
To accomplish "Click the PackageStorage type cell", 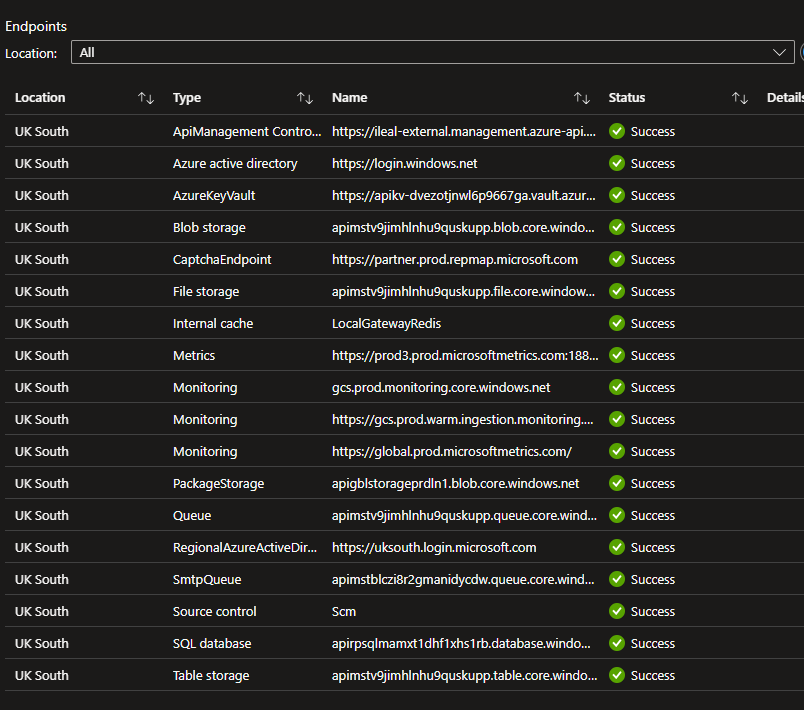I will point(218,483).
